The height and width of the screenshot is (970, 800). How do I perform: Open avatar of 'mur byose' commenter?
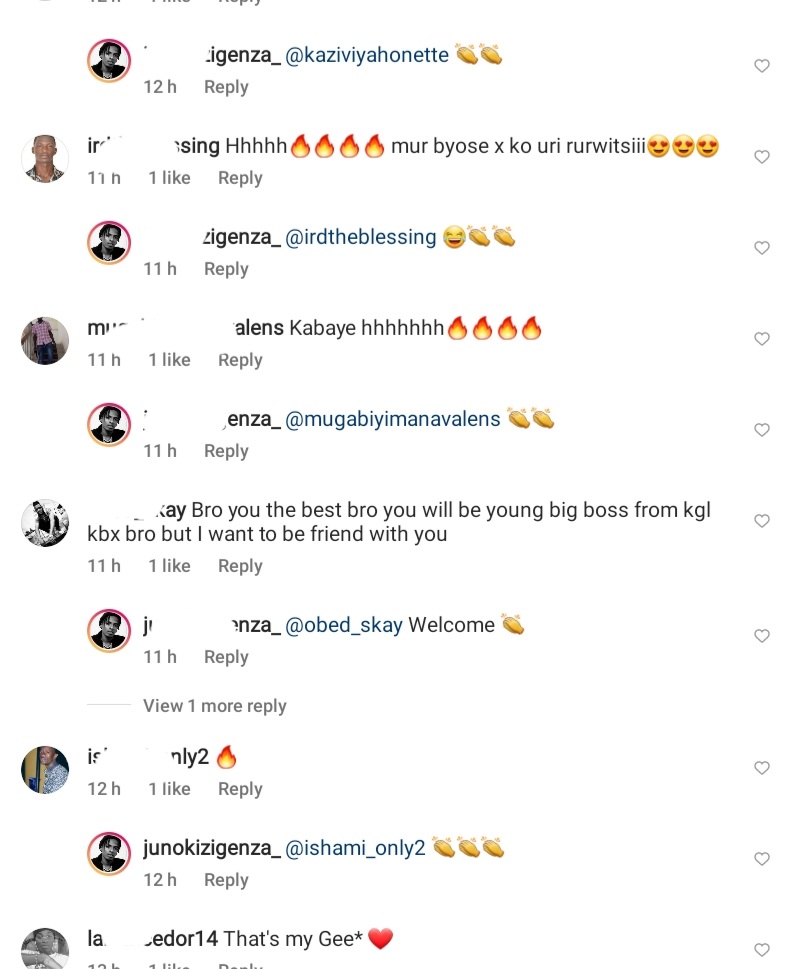point(45,159)
